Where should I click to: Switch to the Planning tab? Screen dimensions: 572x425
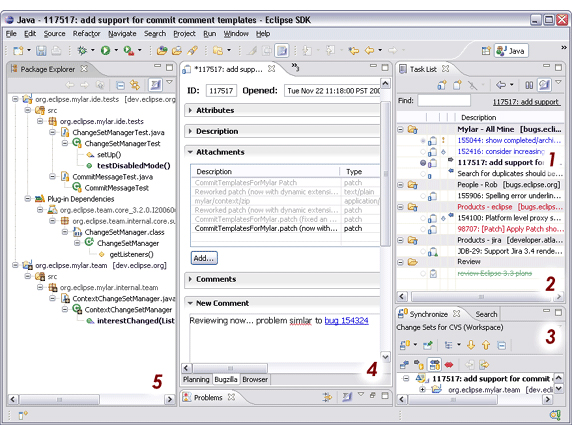pyautogui.click(x=196, y=379)
